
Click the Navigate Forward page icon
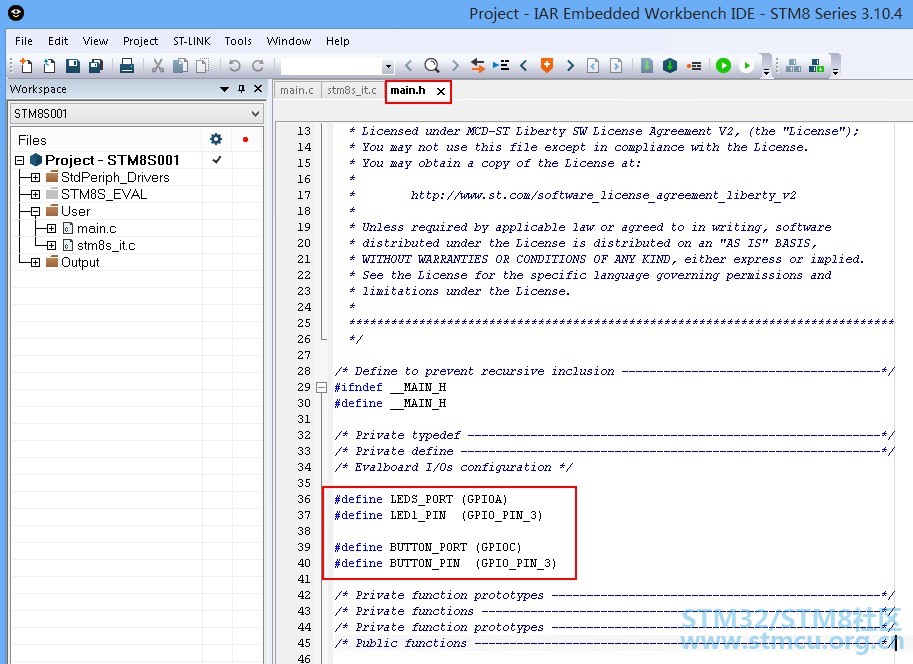616,65
